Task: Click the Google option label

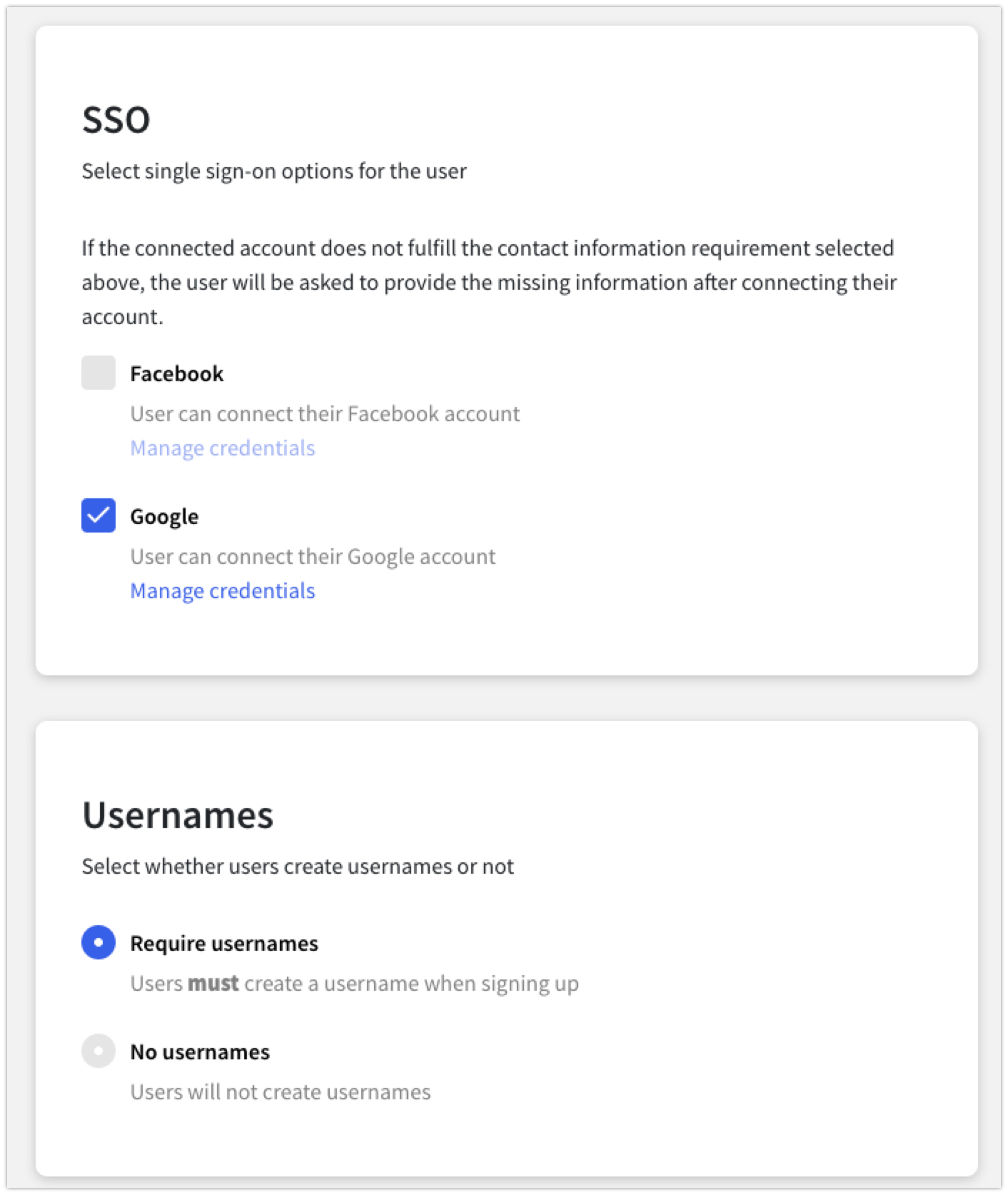Action: tap(164, 515)
